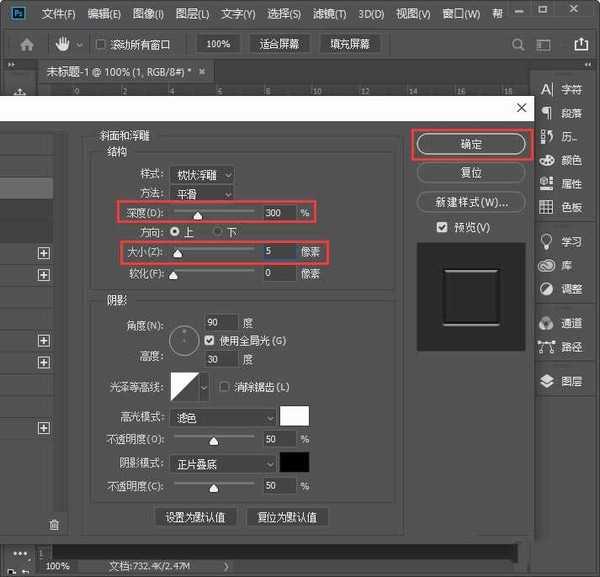Click the 新建样式(W)... button
The width and height of the screenshot is (600, 577).
[x=470, y=203]
